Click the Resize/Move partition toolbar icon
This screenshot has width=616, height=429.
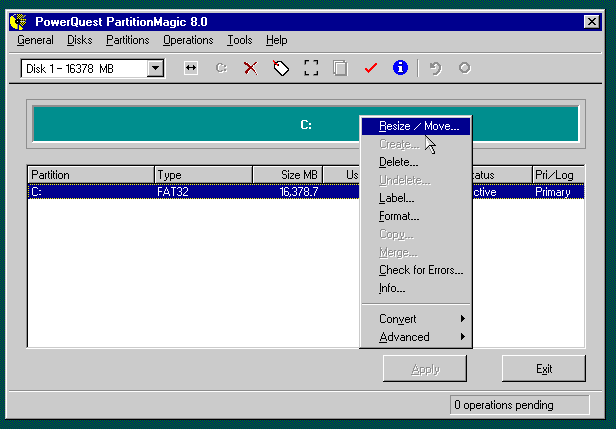coord(191,68)
